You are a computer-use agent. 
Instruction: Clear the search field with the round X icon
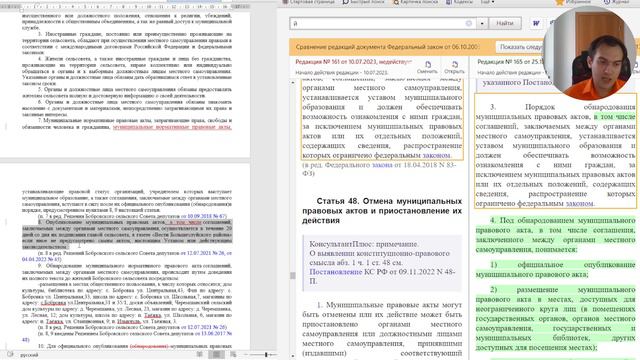pyautogui.click(x=469, y=23)
